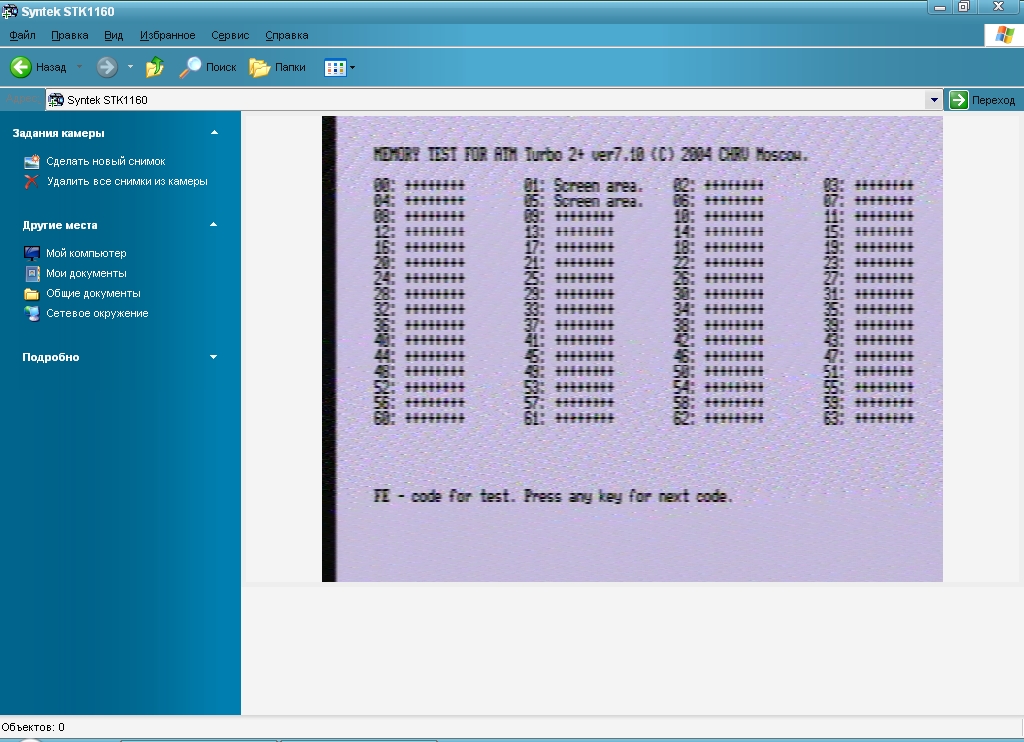Click the Views grid icon

point(334,67)
